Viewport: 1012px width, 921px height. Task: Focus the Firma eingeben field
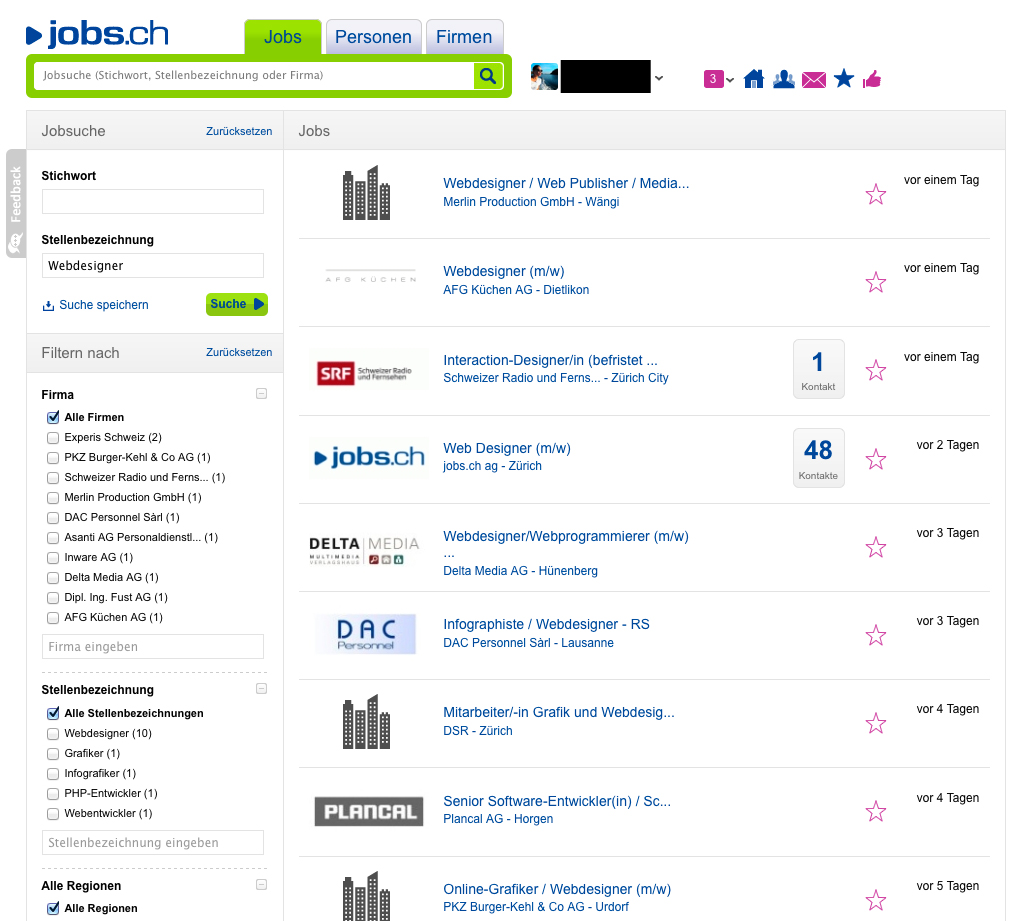point(153,647)
